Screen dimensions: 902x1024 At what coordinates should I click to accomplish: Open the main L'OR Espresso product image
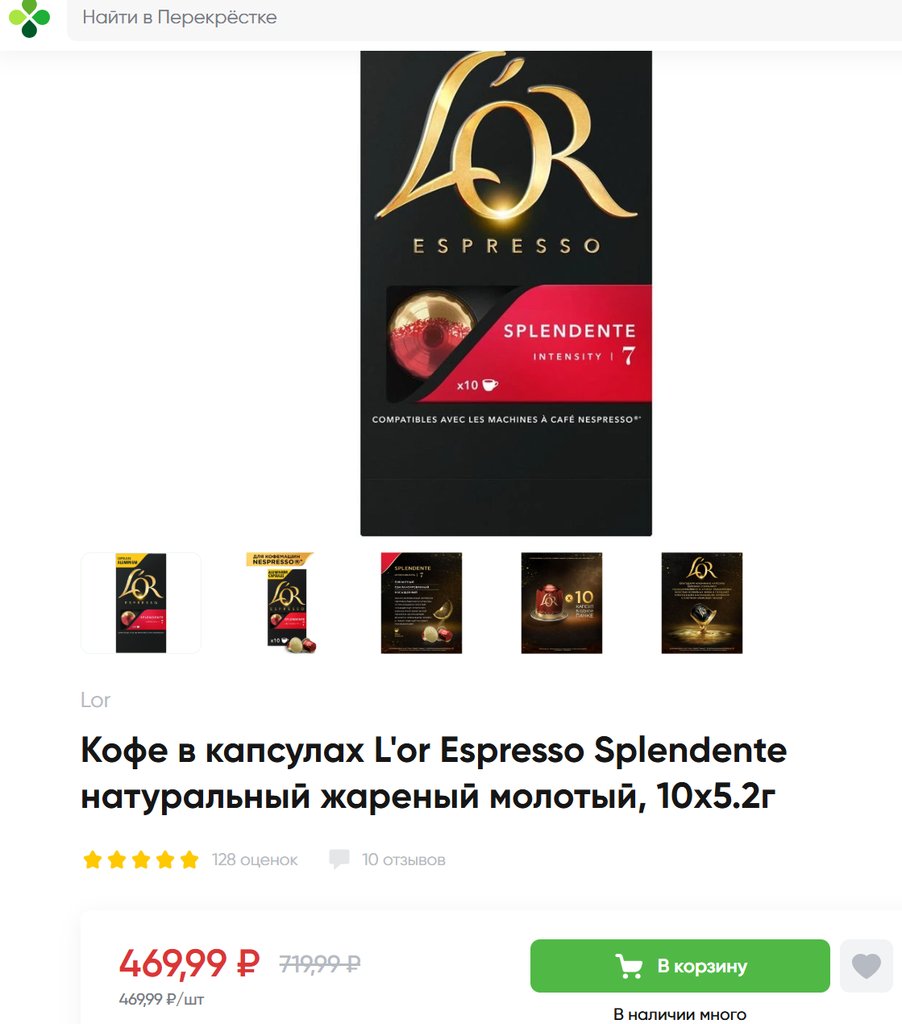pyautogui.click(x=506, y=293)
